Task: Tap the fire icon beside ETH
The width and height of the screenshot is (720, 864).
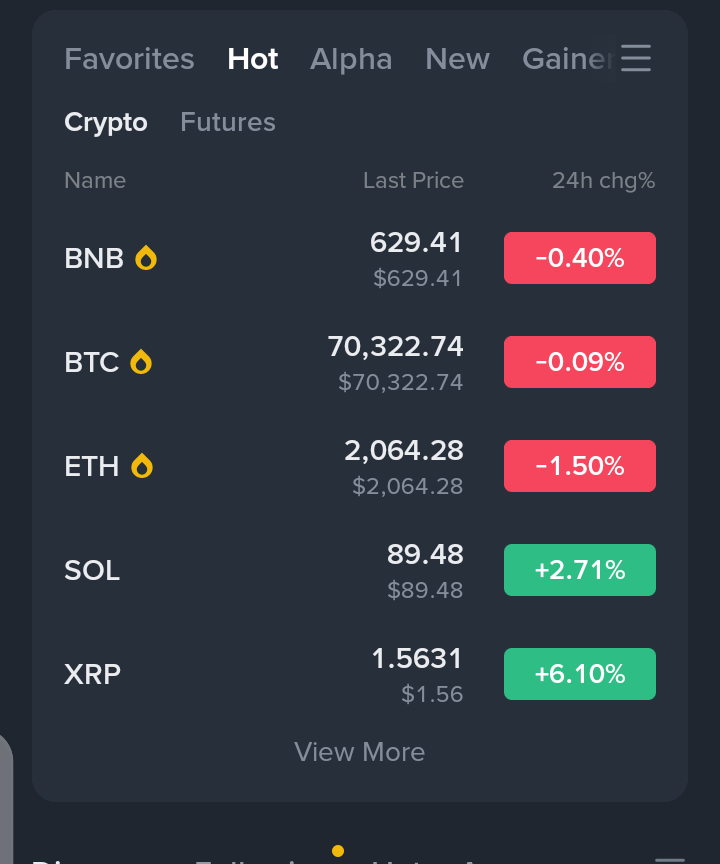Action: 142,466
